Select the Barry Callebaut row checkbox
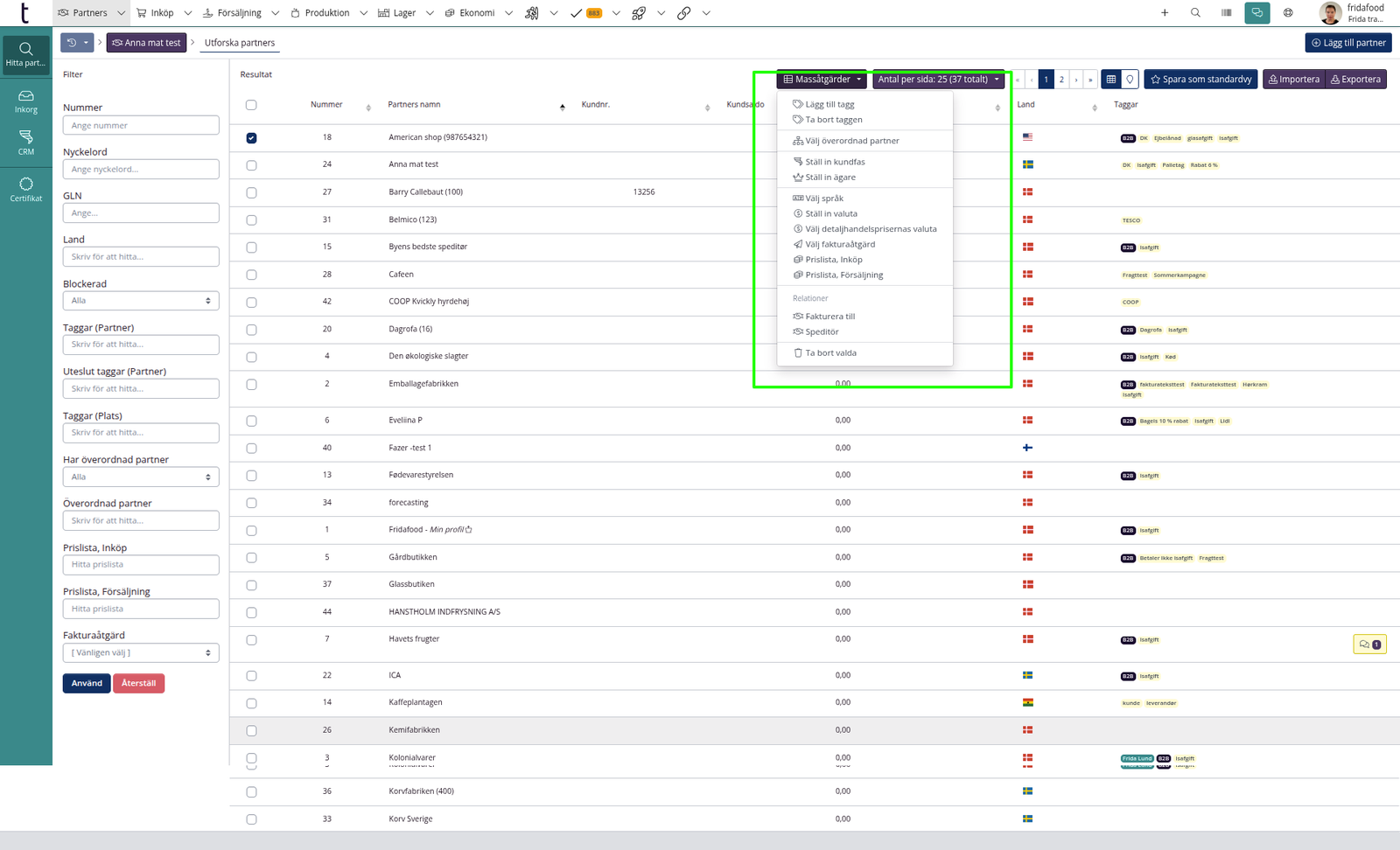Image resolution: width=1400 pixels, height=850 pixels. (x=251, y=192)
